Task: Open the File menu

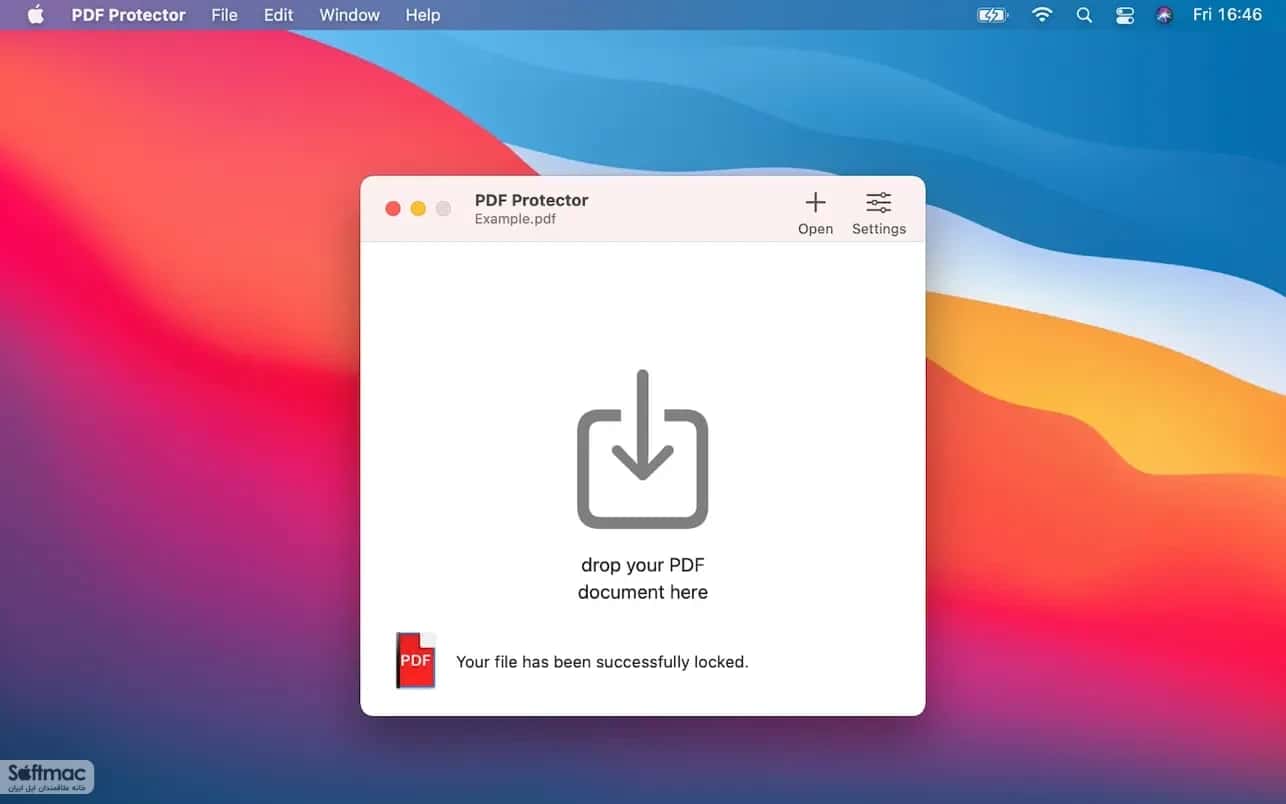Action: pyautogui.click(x=225, y=15)
